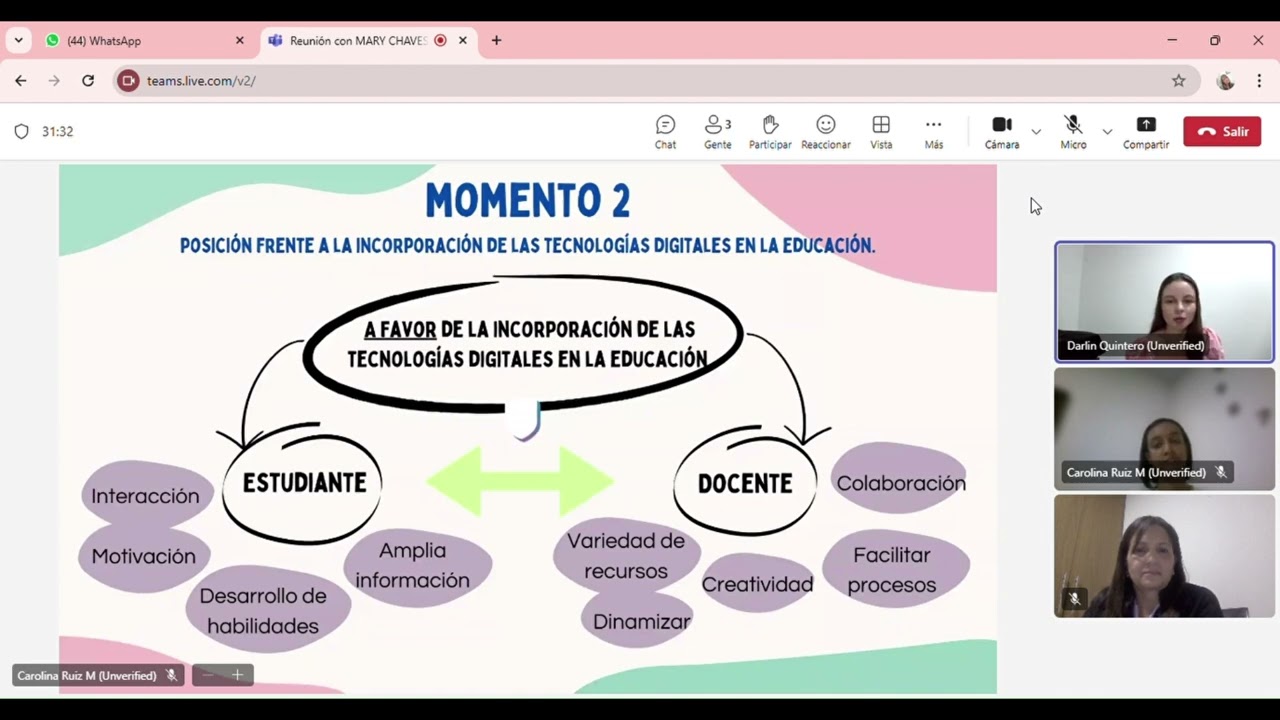Open a new browser tab
Image resolution: width=1280 pixels, height=720 pixels.
click(496, 41)
